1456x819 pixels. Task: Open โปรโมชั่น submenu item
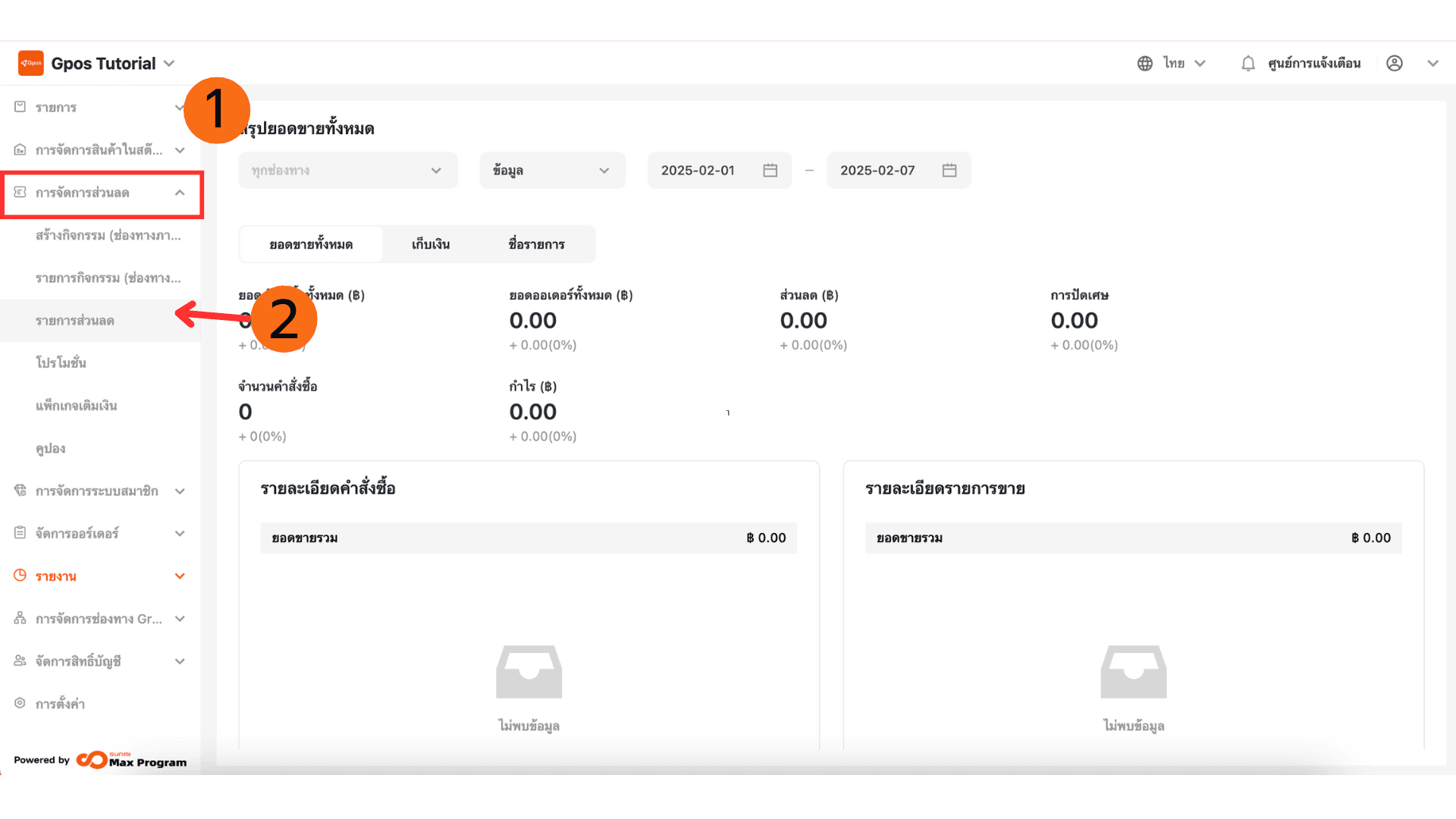pyautogui.click(x=61, y=363)
